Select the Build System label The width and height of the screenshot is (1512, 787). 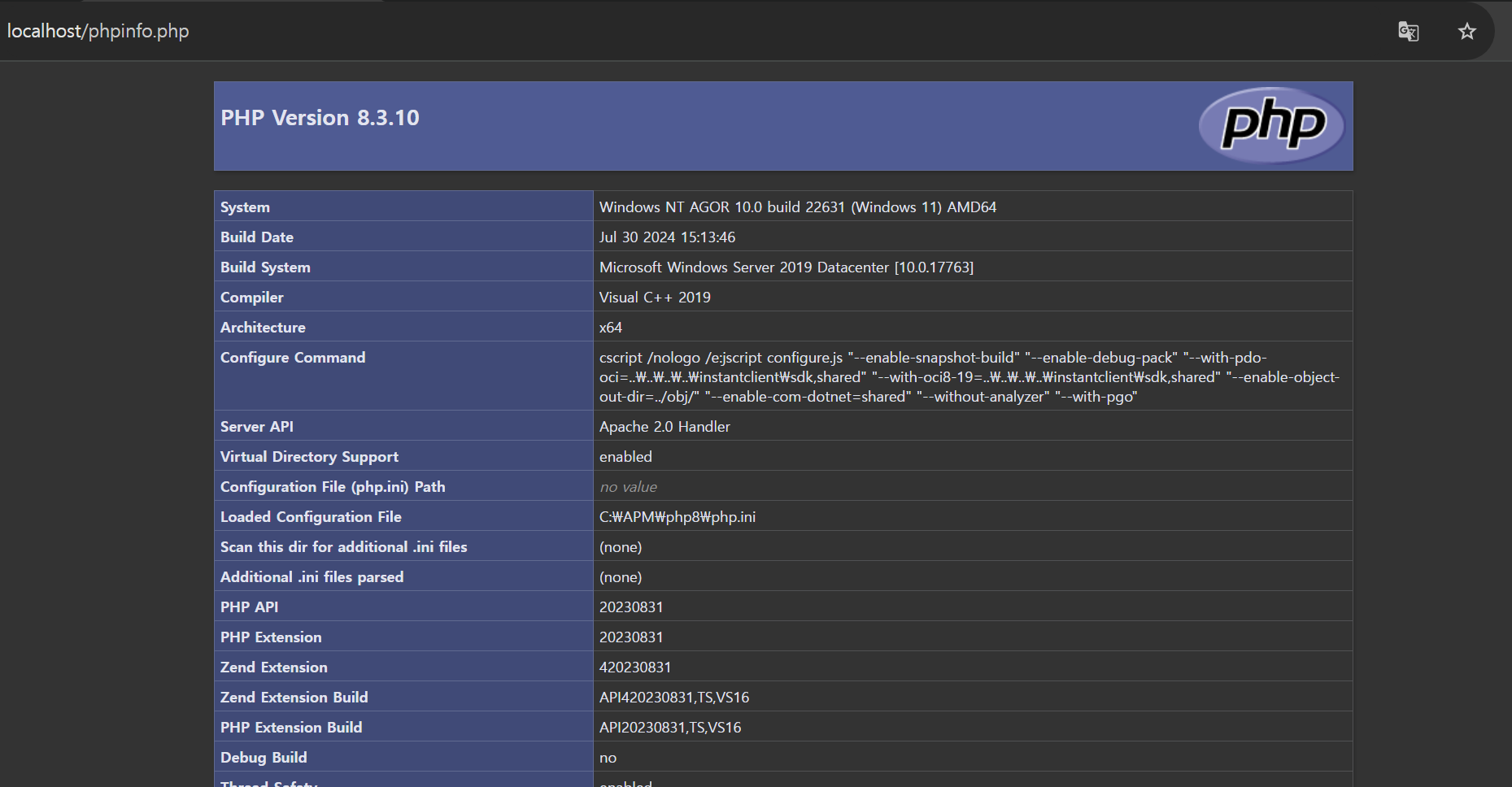point(265,267)
